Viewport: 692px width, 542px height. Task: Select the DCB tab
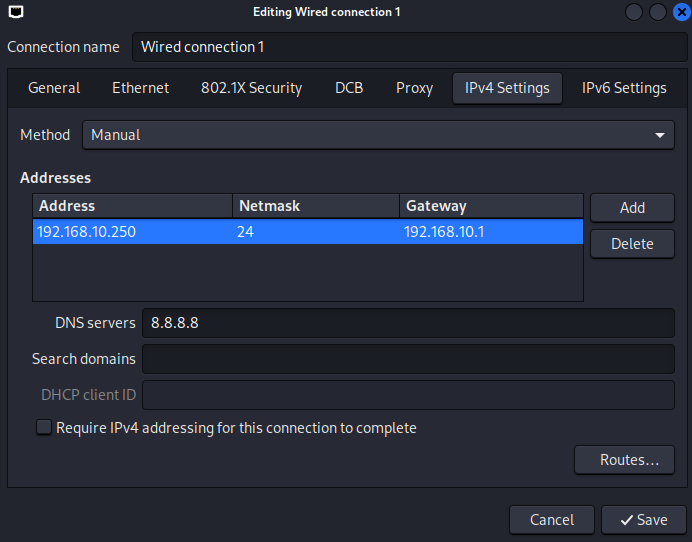(349, 88)
